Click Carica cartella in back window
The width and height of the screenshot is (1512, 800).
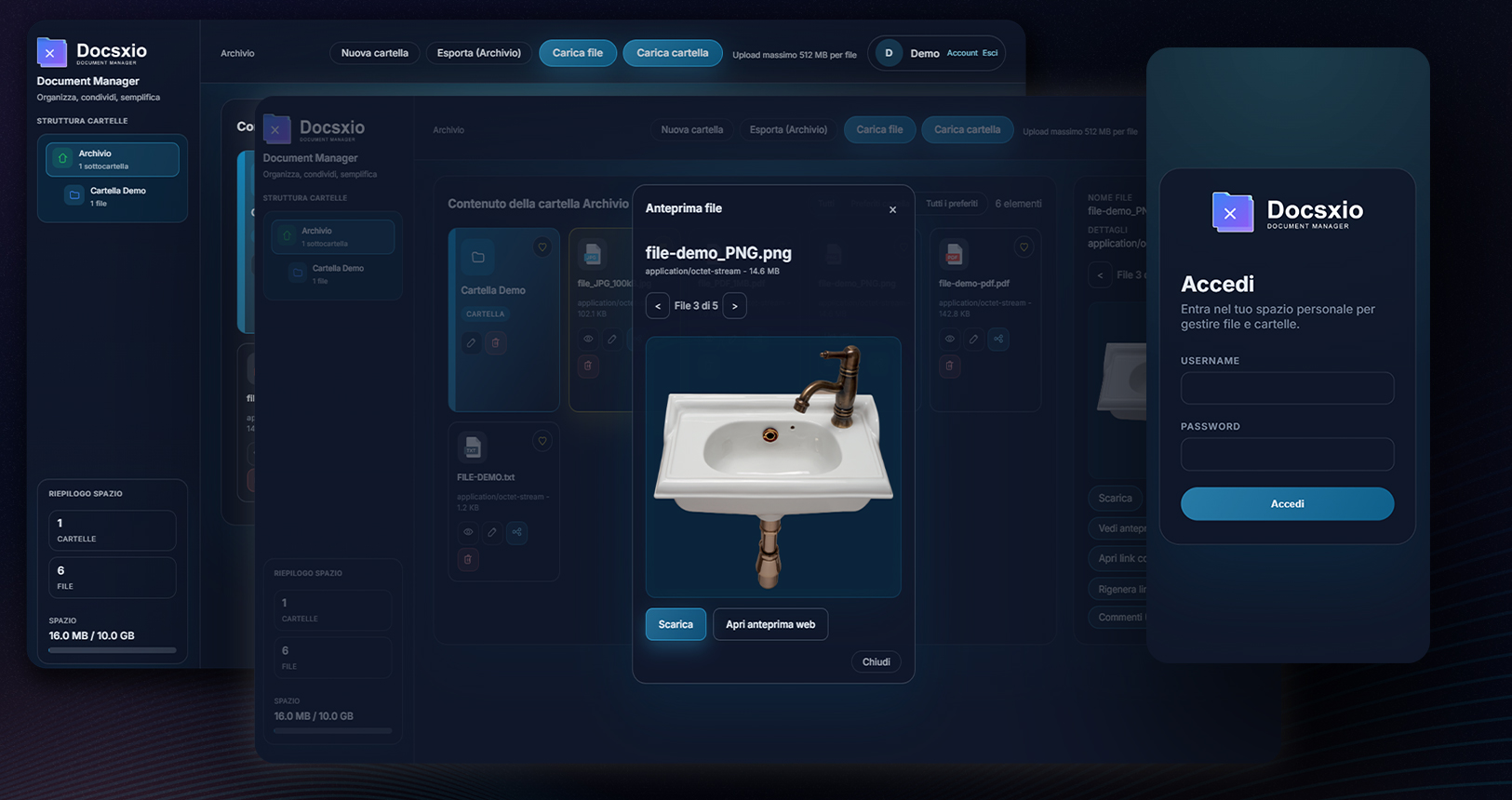click(673, 53)
